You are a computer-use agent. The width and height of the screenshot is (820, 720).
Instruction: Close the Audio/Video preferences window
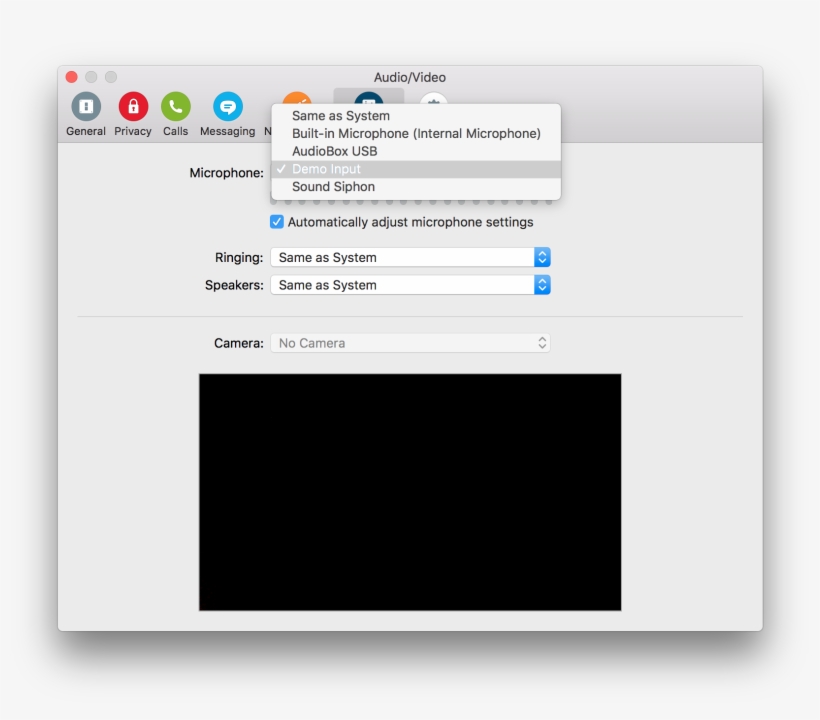[x=72, y=77]
